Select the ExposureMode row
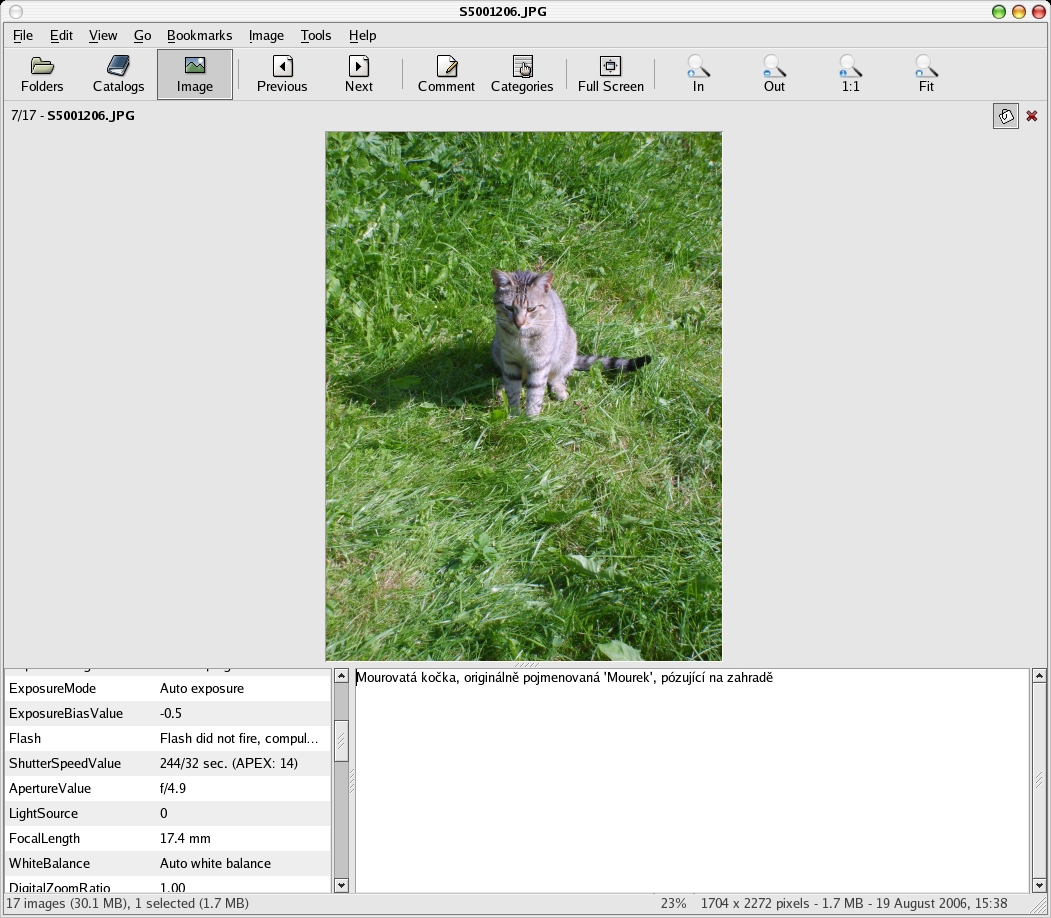Viewport: 1051px width, 918px height. pos(168,688)
